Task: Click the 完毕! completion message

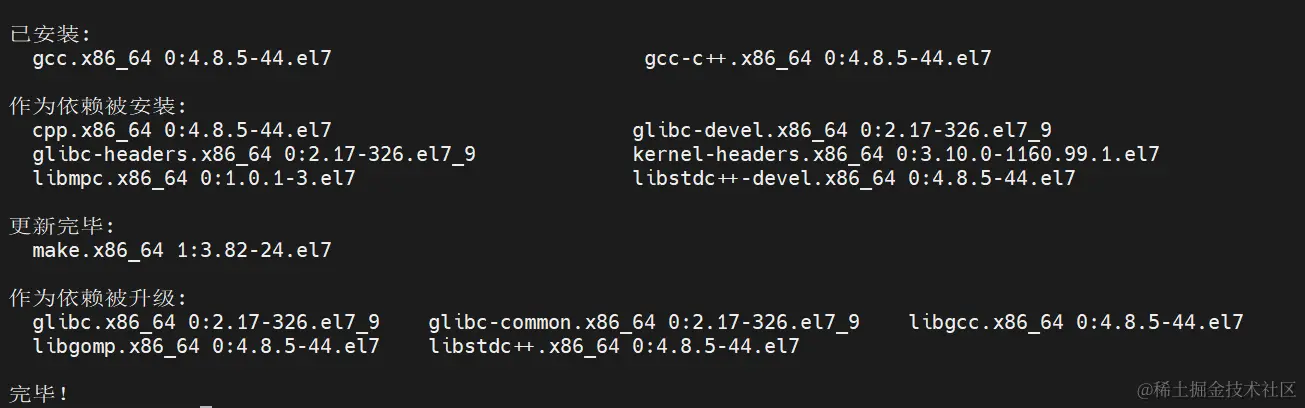Action: (x=40, y=393)
